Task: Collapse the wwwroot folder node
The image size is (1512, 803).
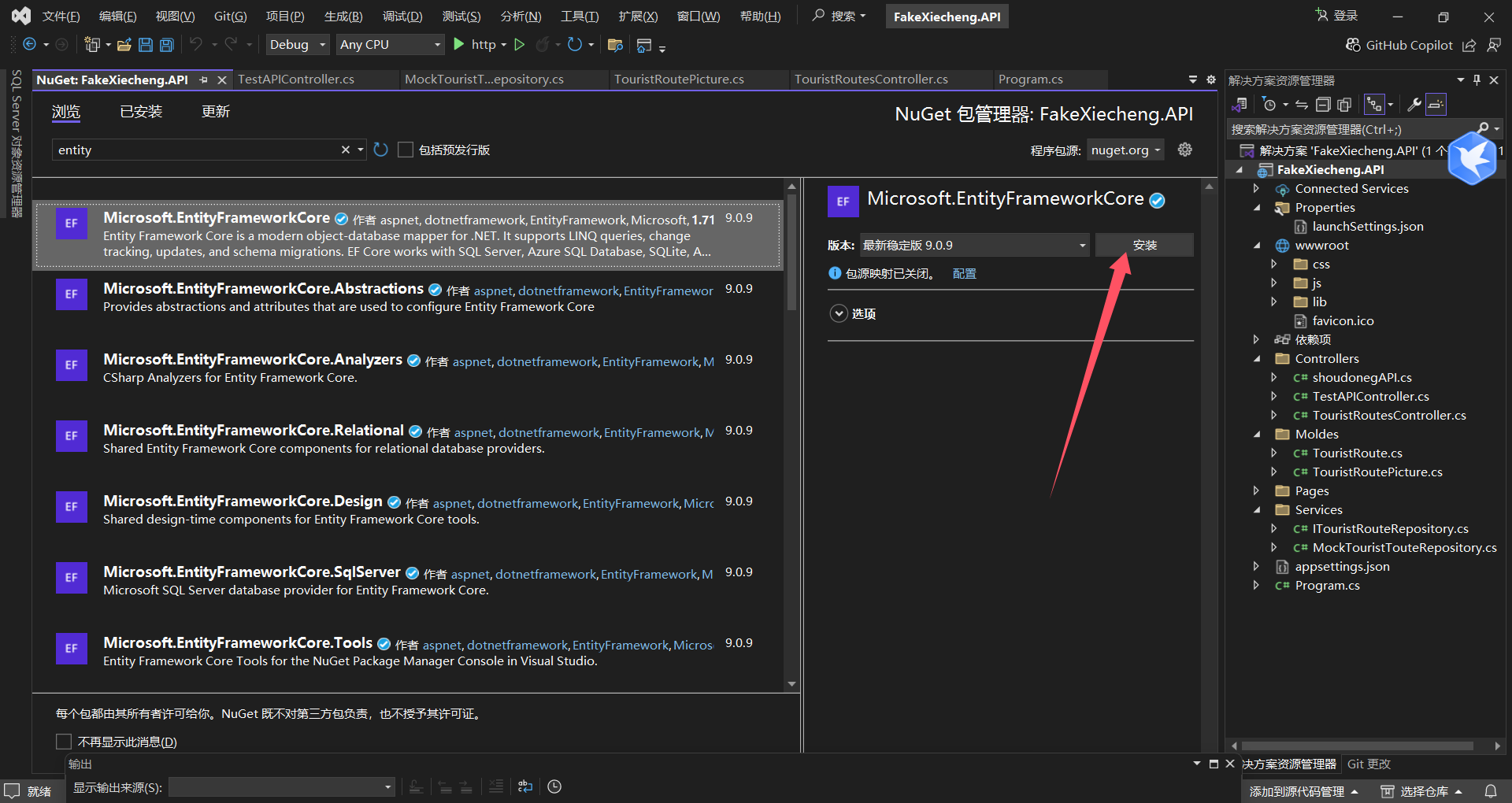Action: (1257, 246)
